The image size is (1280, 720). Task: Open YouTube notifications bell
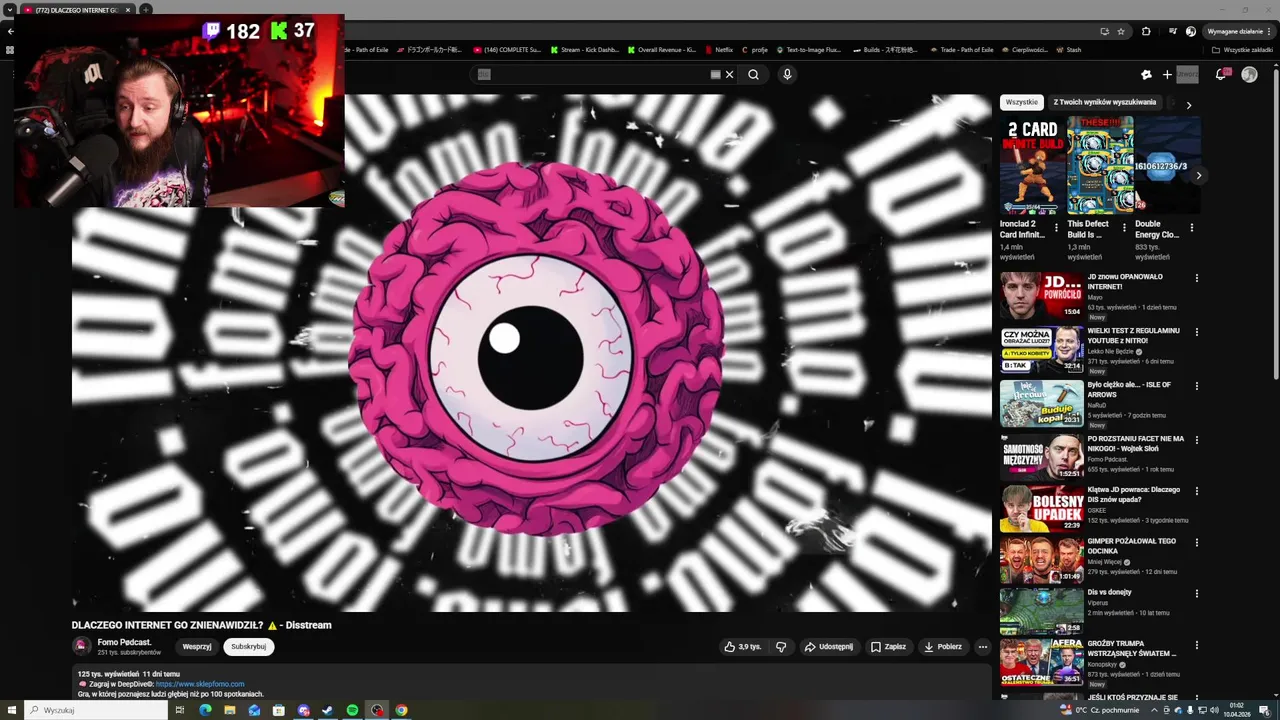tap(1221, 74)
